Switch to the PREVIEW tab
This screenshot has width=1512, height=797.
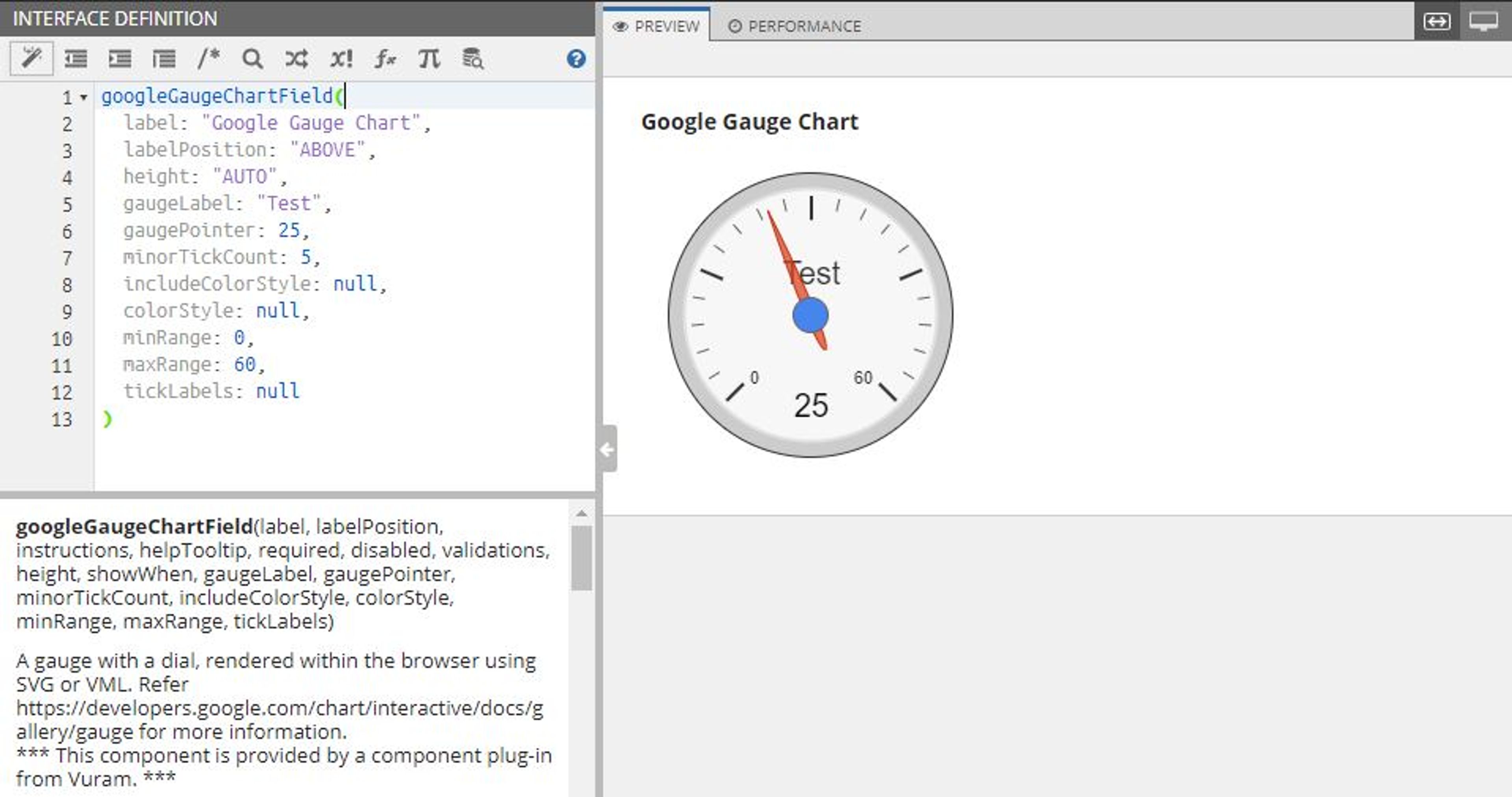click(656, 26)
